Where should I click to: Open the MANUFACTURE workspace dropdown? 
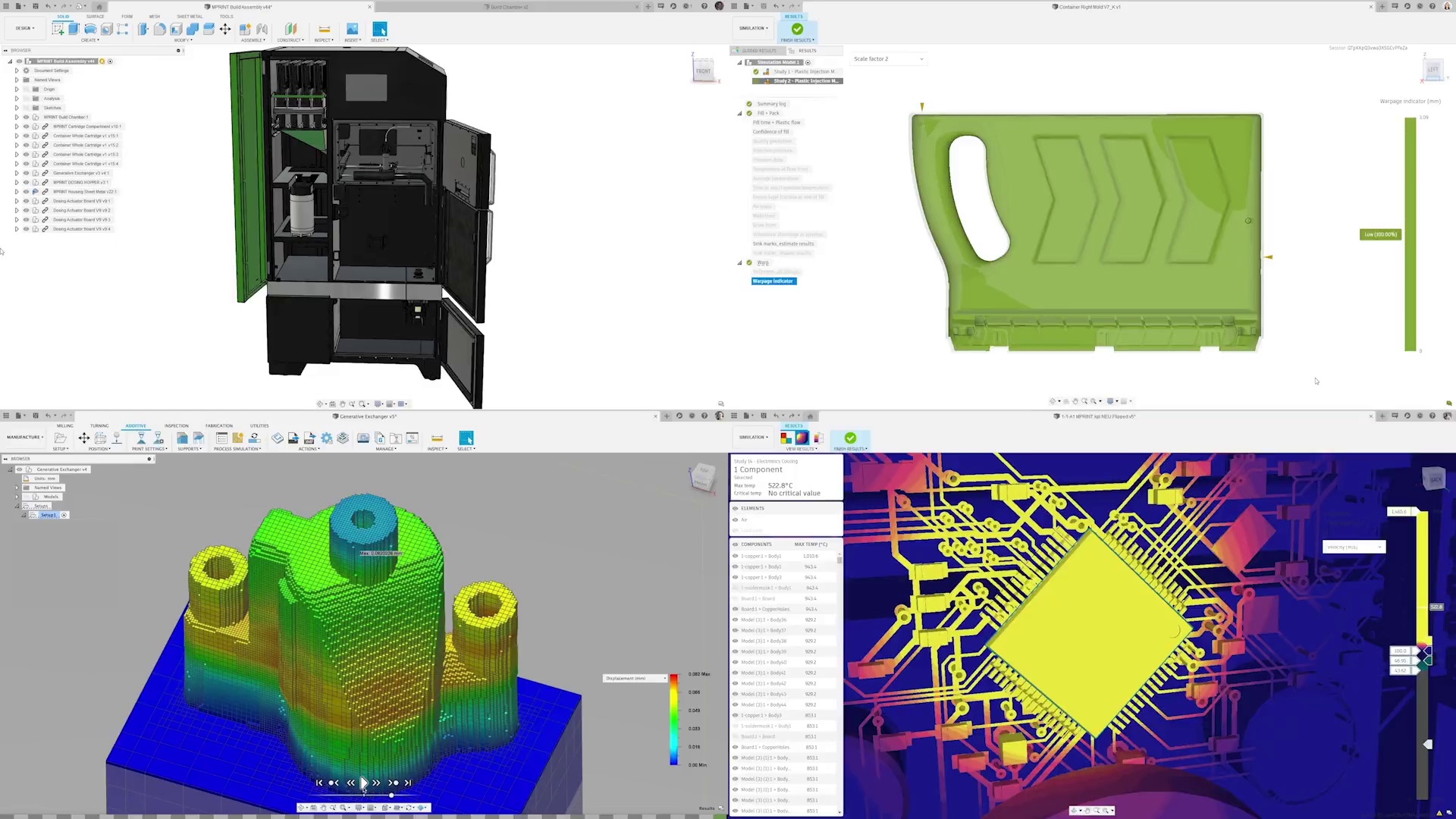tap(25, 437)
